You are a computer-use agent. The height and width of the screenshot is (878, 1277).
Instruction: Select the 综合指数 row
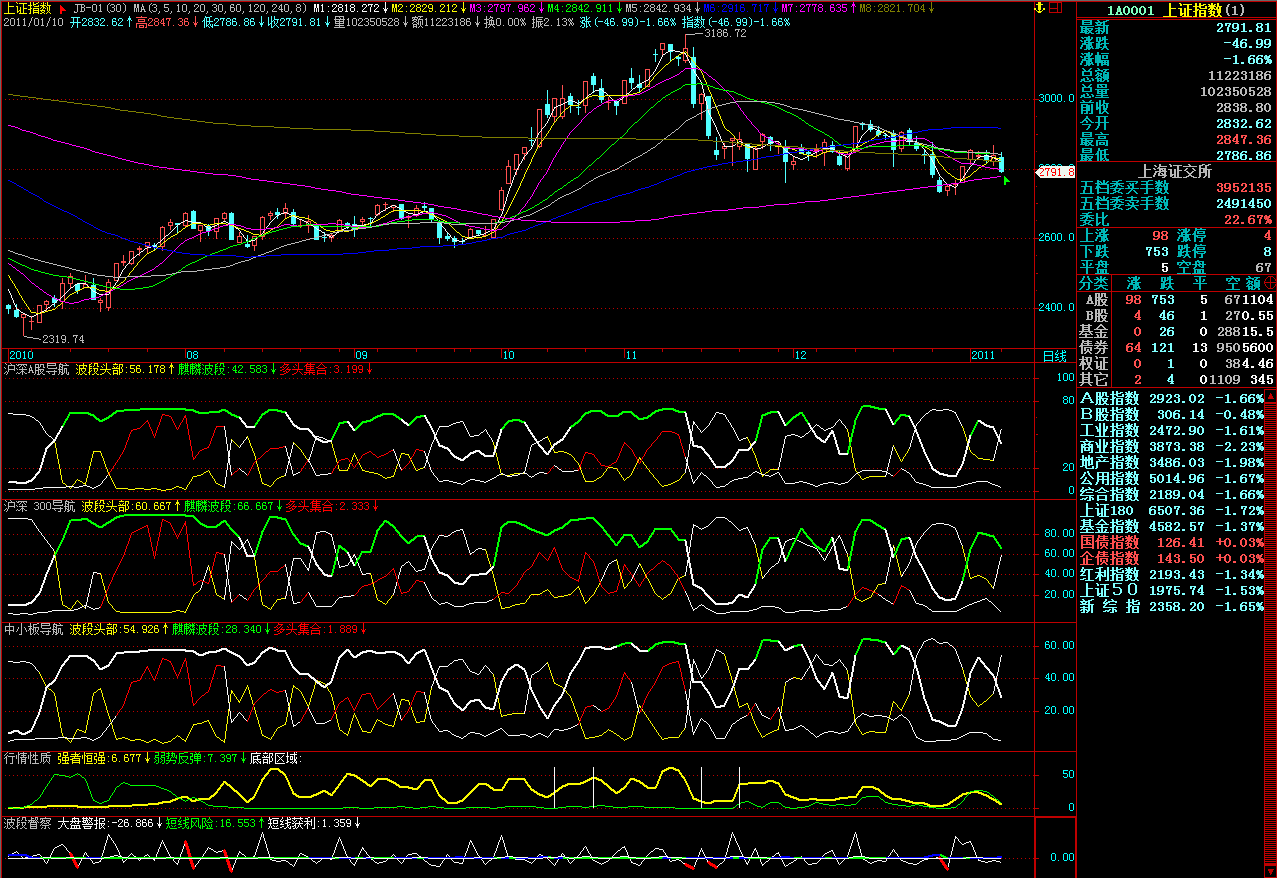[1172, 494]
